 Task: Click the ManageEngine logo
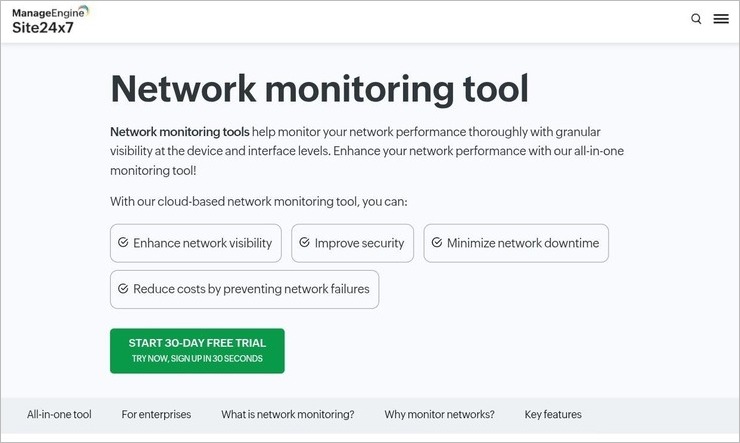pyautogui.click(x=50, y=11)
